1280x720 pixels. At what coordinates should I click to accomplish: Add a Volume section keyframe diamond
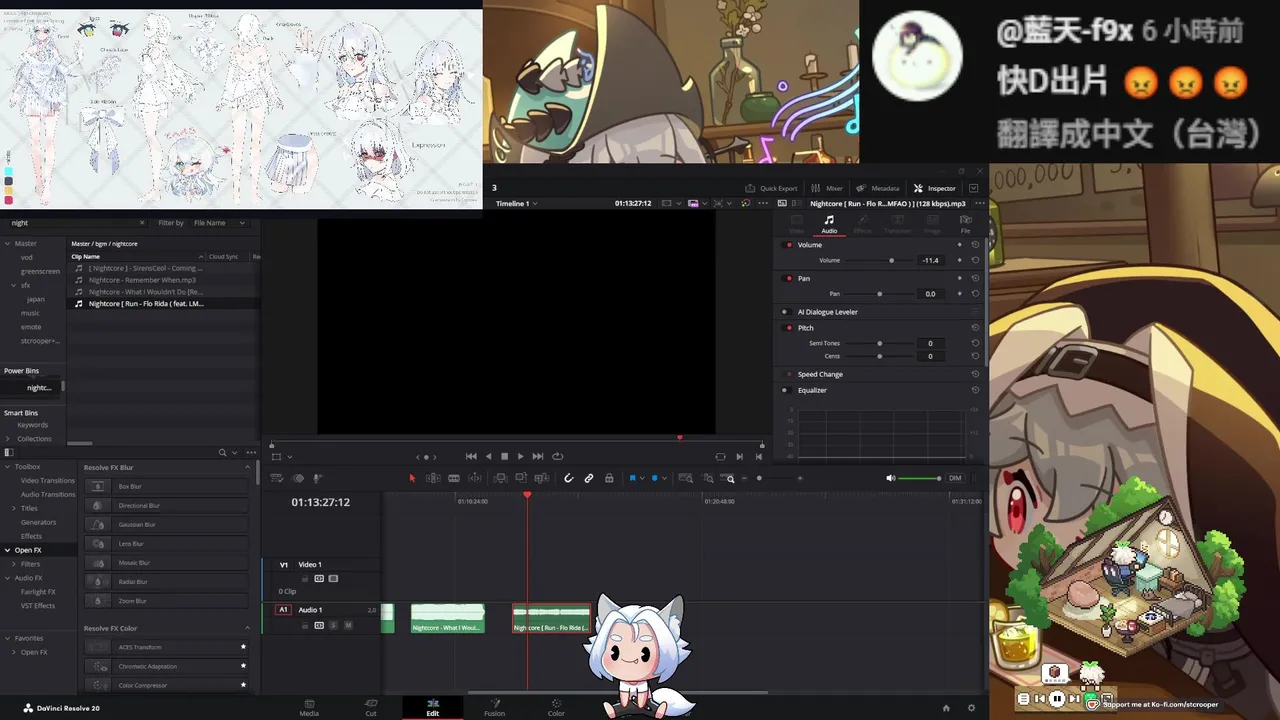[960, 245]
